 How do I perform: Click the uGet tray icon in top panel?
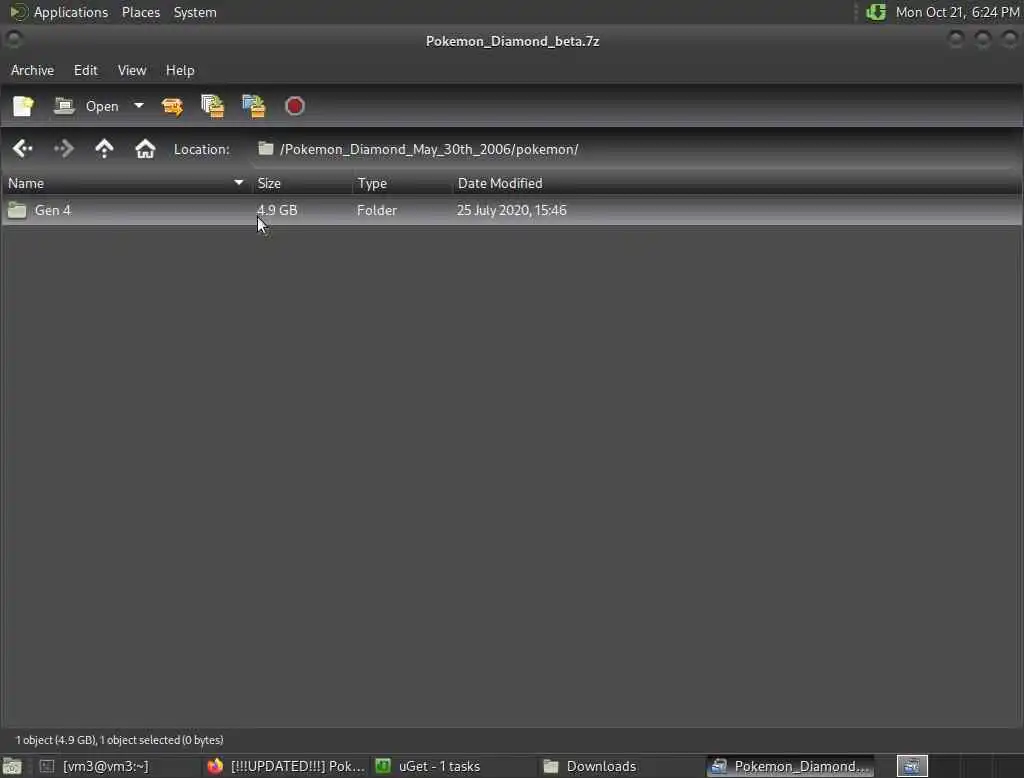(x=875, y=12)
